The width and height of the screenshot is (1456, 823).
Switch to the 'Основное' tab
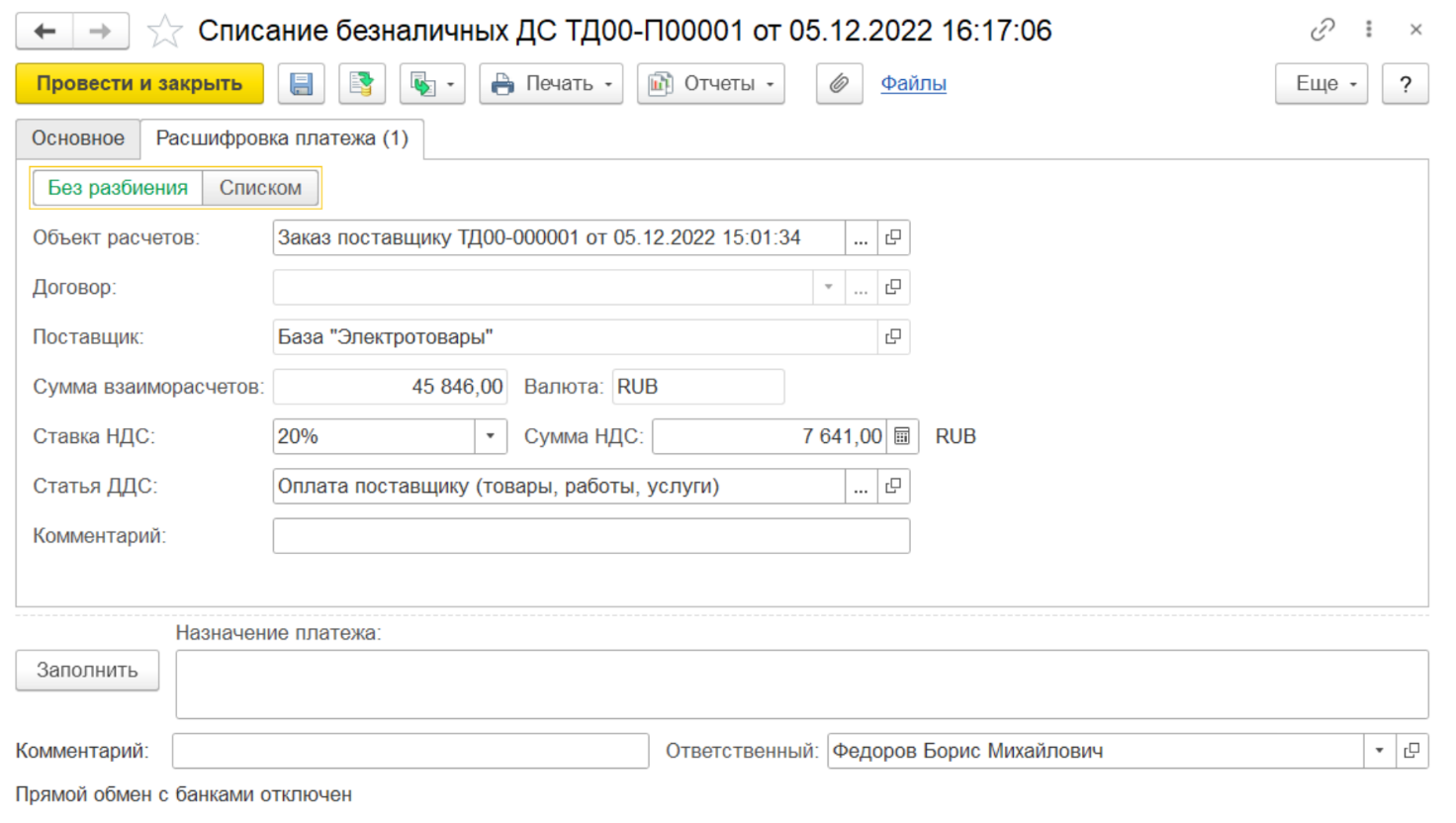78,138
